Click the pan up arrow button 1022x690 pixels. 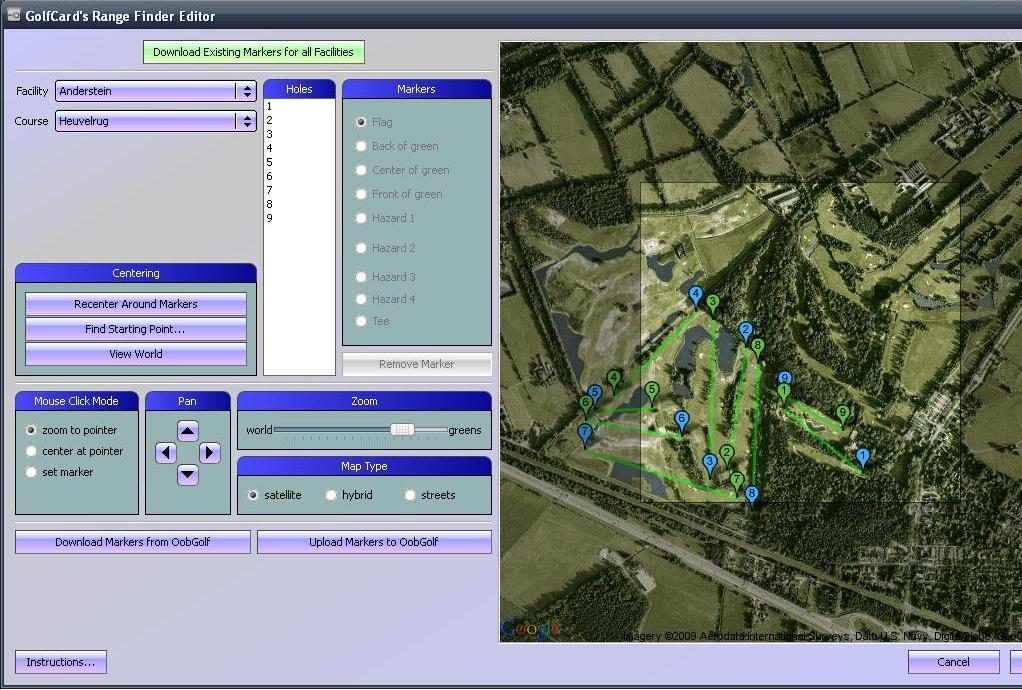coord(188,431)
